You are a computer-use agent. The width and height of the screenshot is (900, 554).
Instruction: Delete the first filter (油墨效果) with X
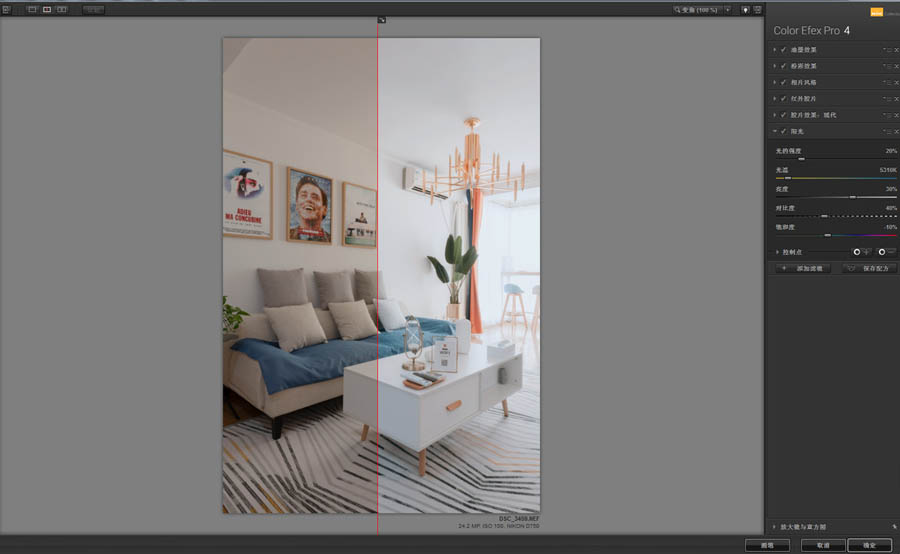(897, 50)
